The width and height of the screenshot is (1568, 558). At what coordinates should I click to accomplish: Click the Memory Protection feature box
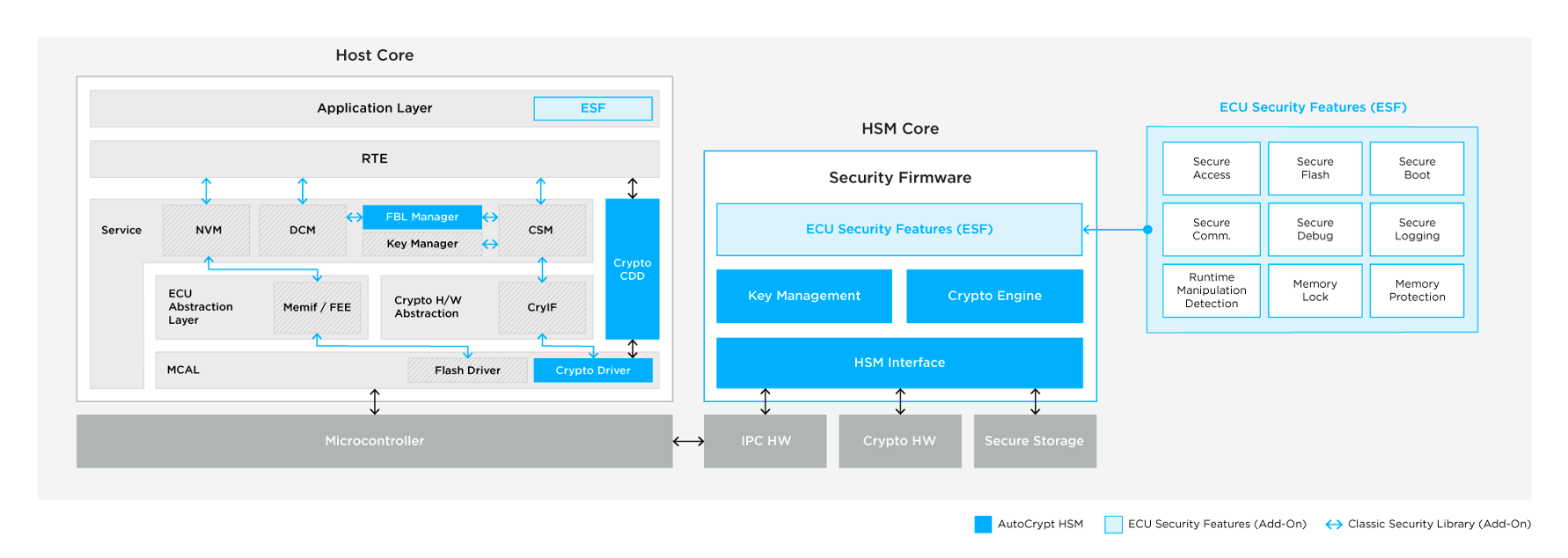coord(1417,290)
